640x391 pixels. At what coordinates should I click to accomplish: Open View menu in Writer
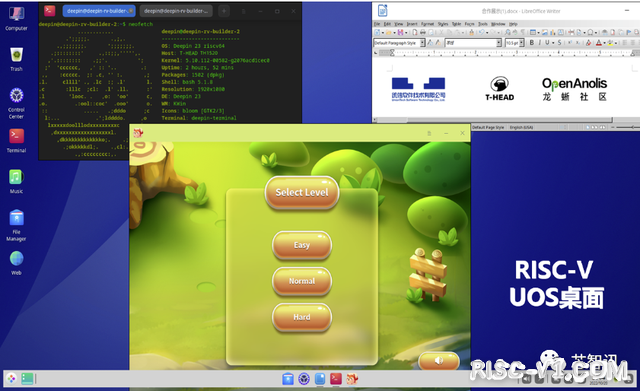pyautogui.click(x=399, y=24)
